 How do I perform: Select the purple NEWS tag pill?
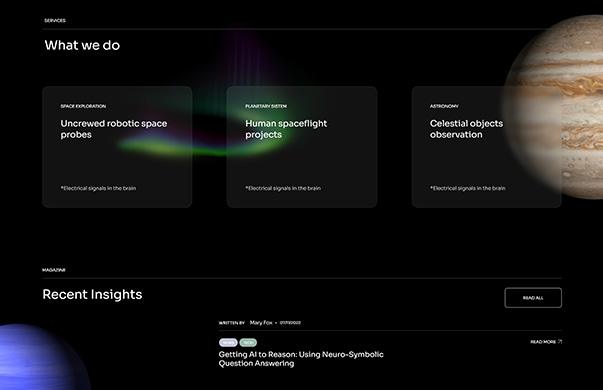click(228, 342)
